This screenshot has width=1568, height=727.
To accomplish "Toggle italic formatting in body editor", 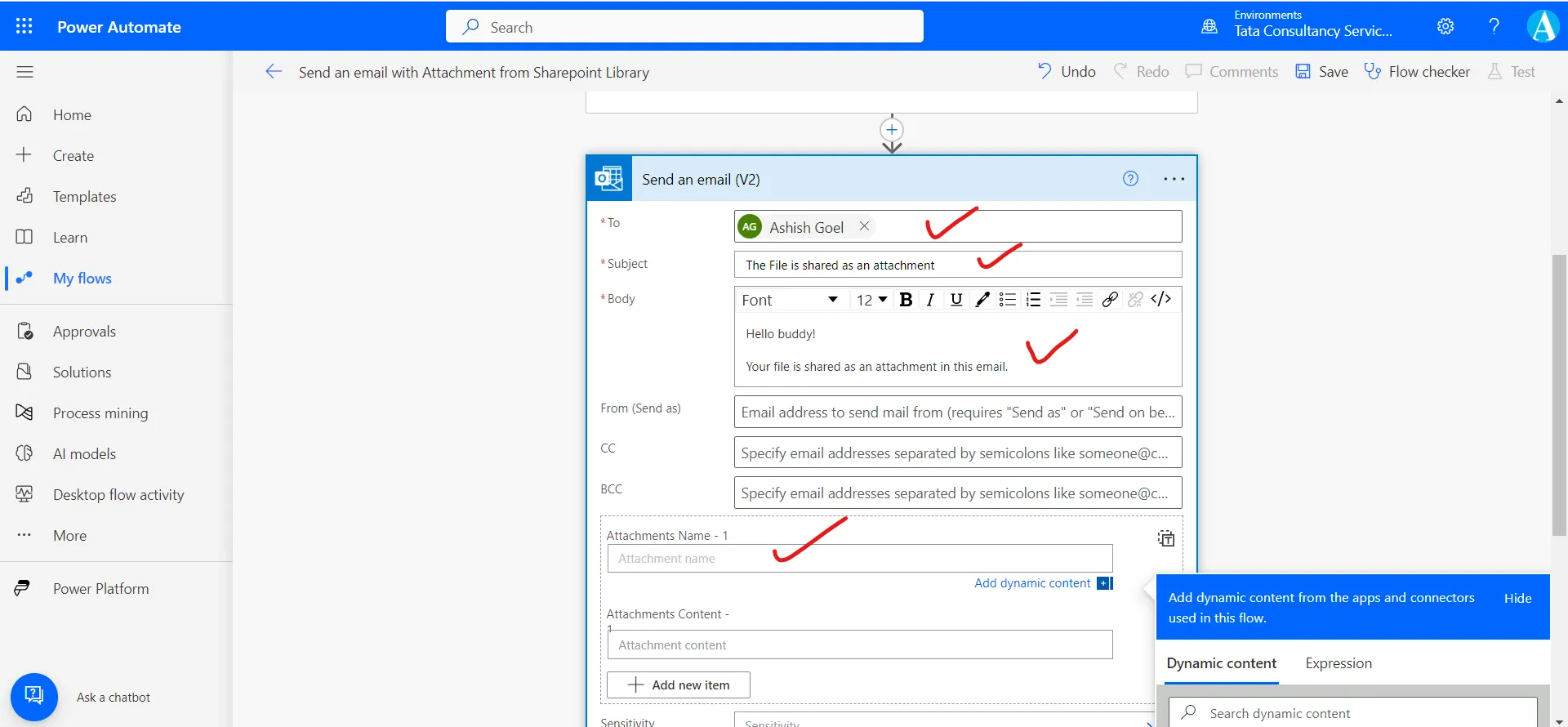I will tap(930, 300).
